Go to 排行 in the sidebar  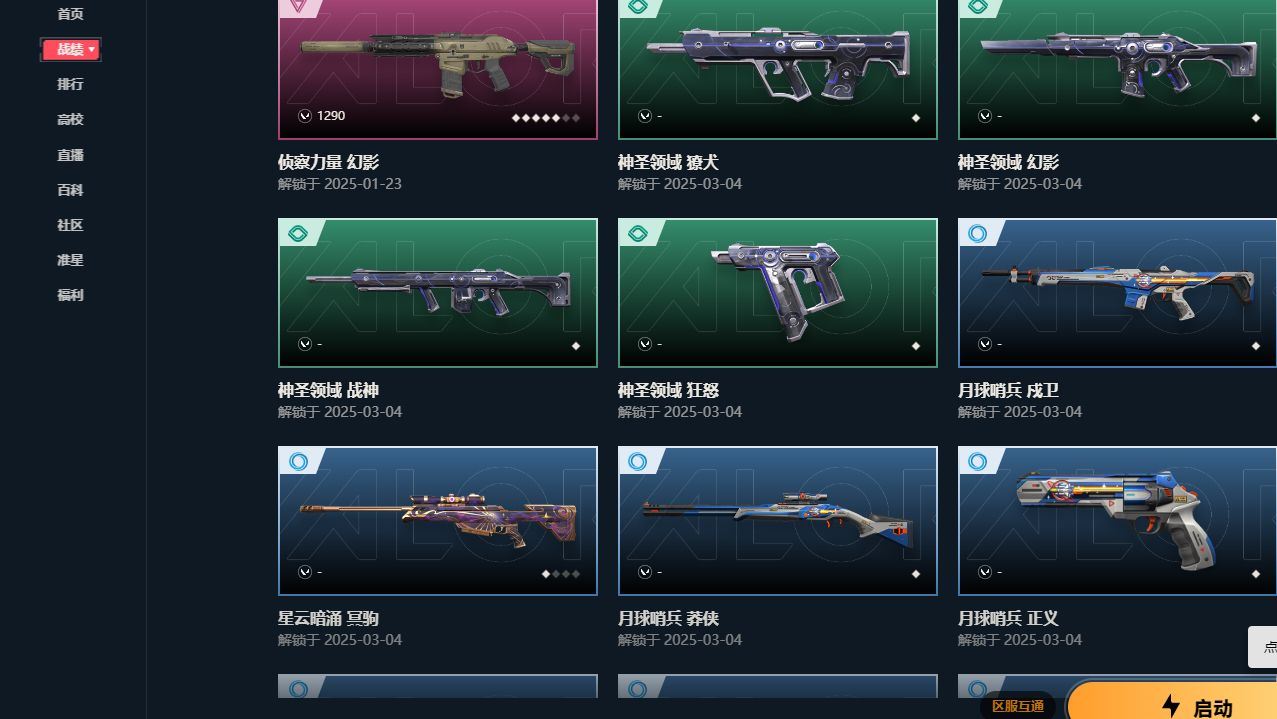pos(70,84)
